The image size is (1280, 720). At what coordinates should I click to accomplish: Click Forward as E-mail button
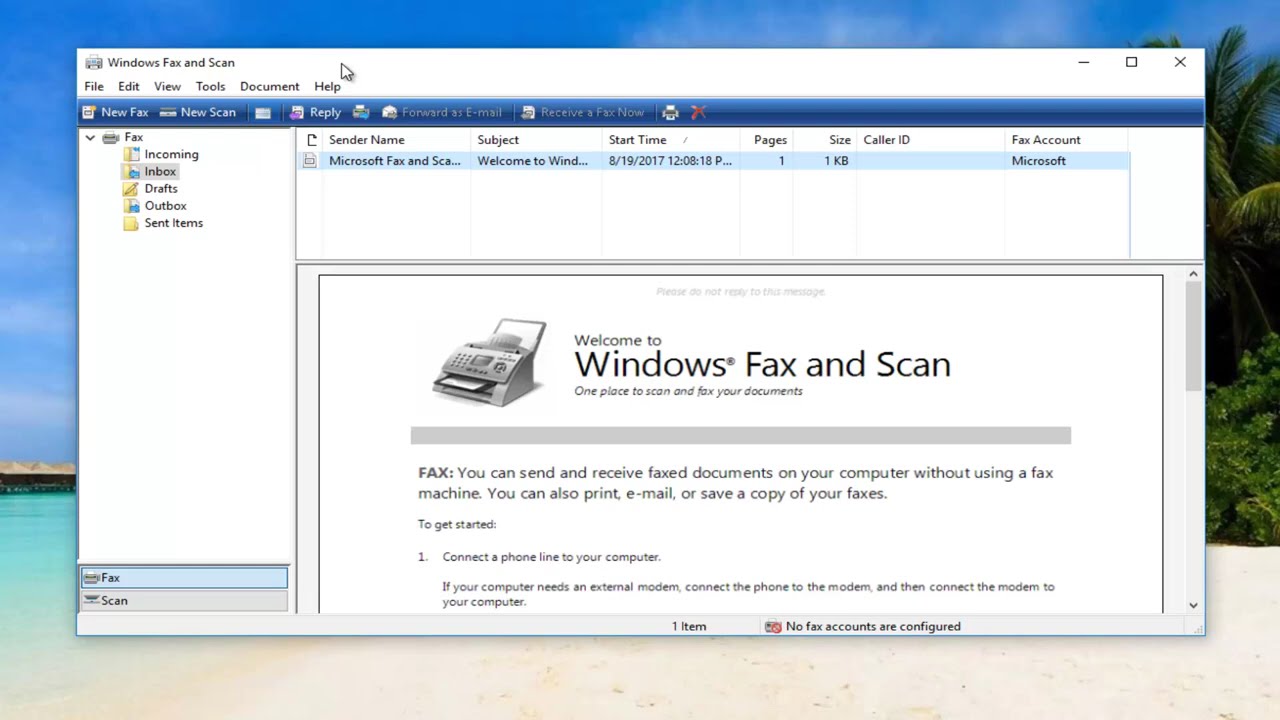(x=442, y=112)
